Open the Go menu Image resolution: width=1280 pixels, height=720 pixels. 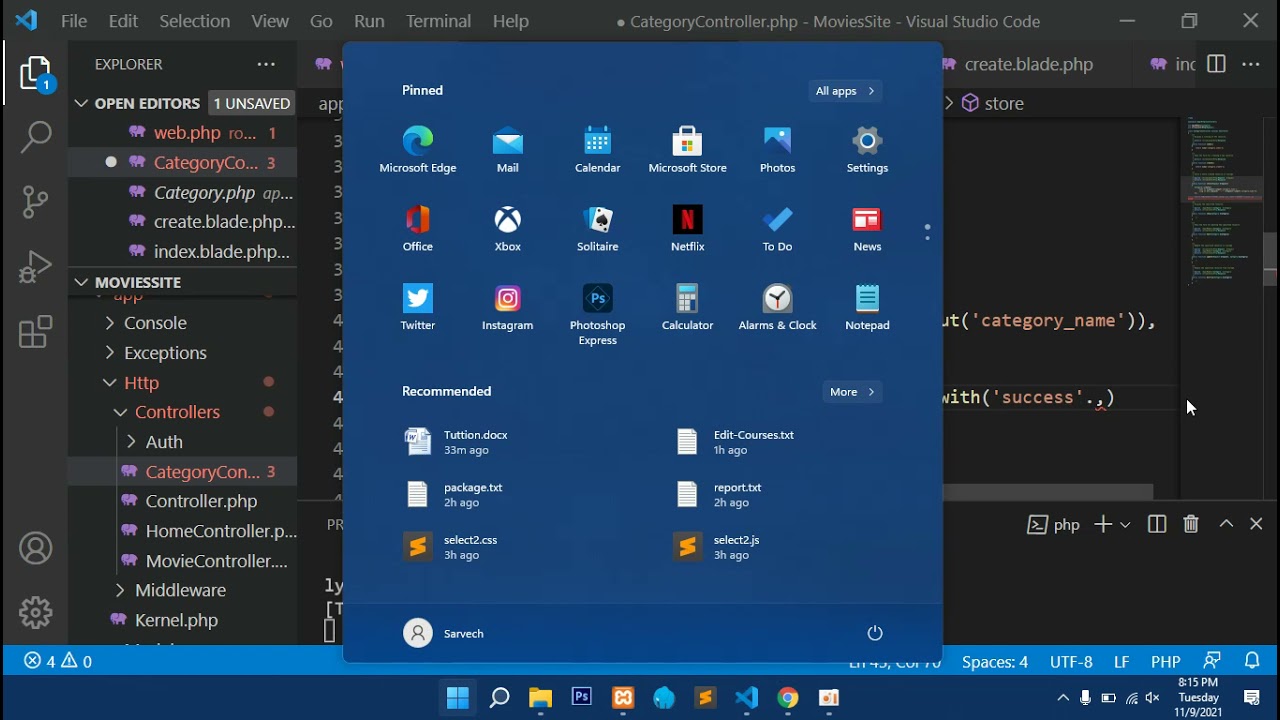click(x=321, y=21)
